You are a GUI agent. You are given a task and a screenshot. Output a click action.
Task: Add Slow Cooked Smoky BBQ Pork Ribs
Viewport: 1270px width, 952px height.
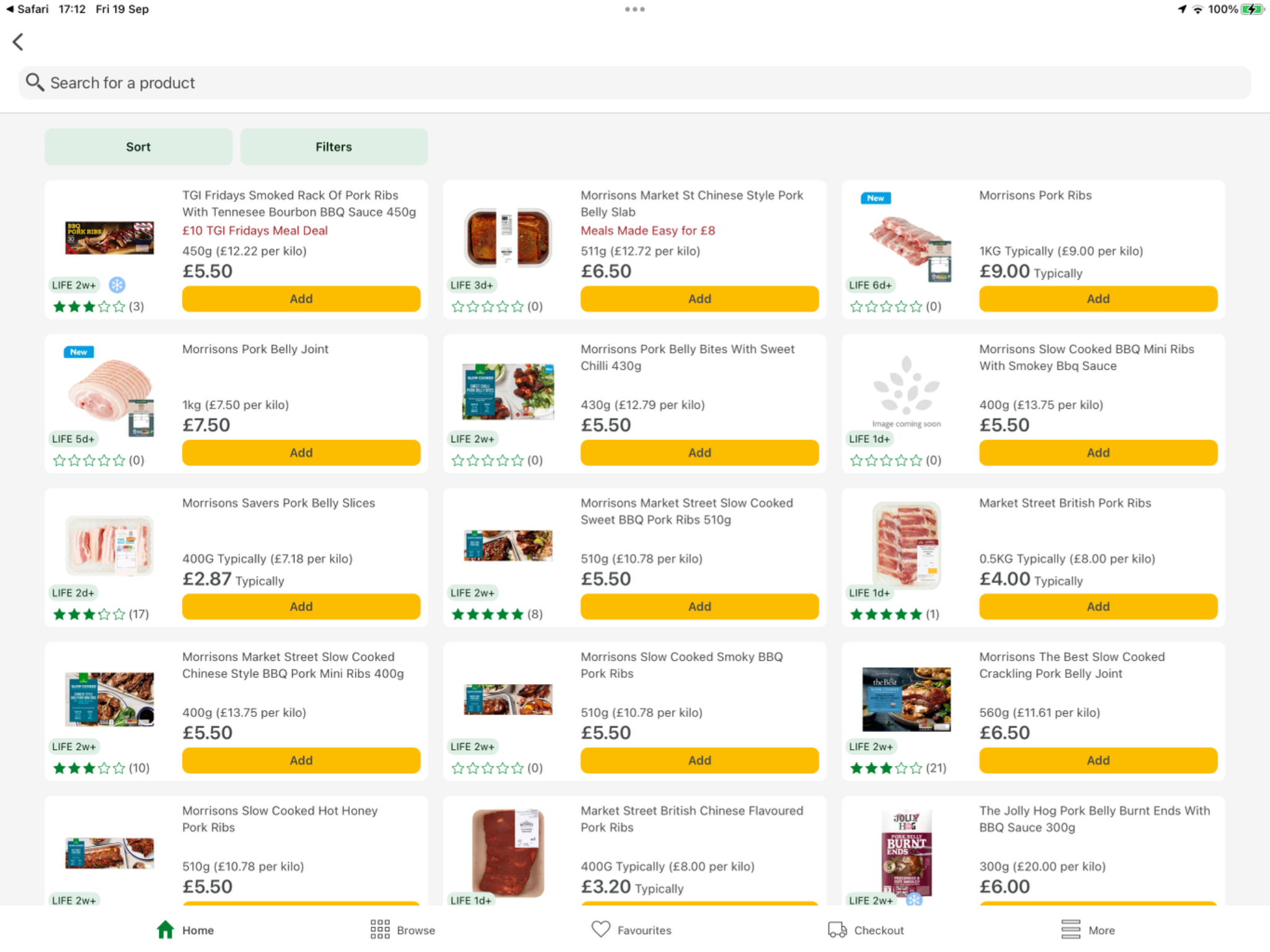699,760
